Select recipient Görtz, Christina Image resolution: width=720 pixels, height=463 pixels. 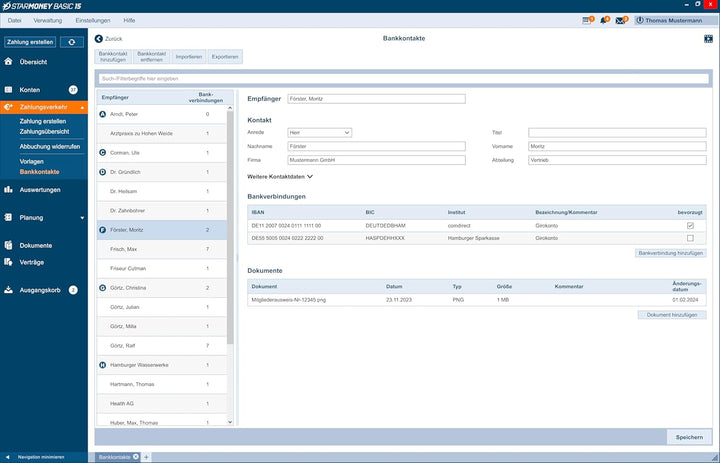[162, 288]
